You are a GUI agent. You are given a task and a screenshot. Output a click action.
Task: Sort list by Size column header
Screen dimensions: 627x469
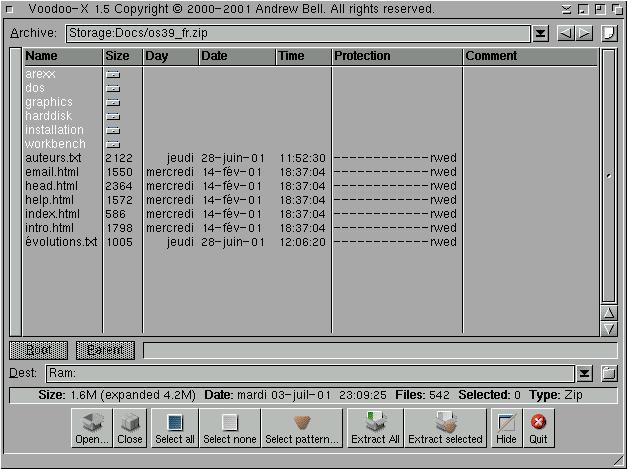122,56
